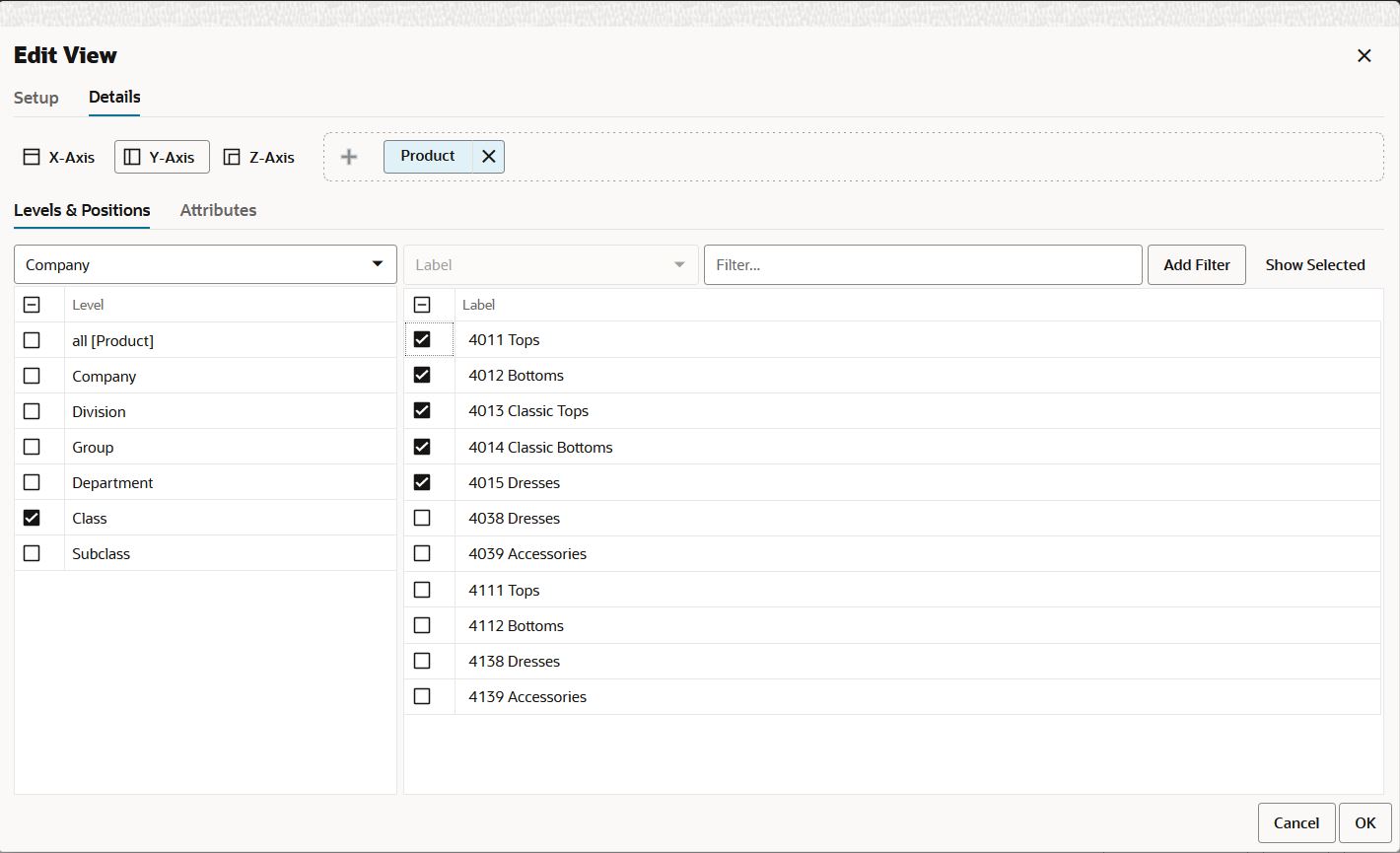Select the Z-Axis layout icon
Screen dimensions: 1400x853
click(x=233, y=156)
